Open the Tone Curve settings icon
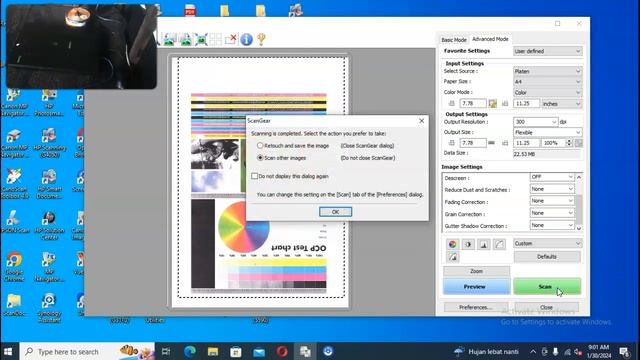The height and width of the screenshot is (360, 640). tap(499, 244)
